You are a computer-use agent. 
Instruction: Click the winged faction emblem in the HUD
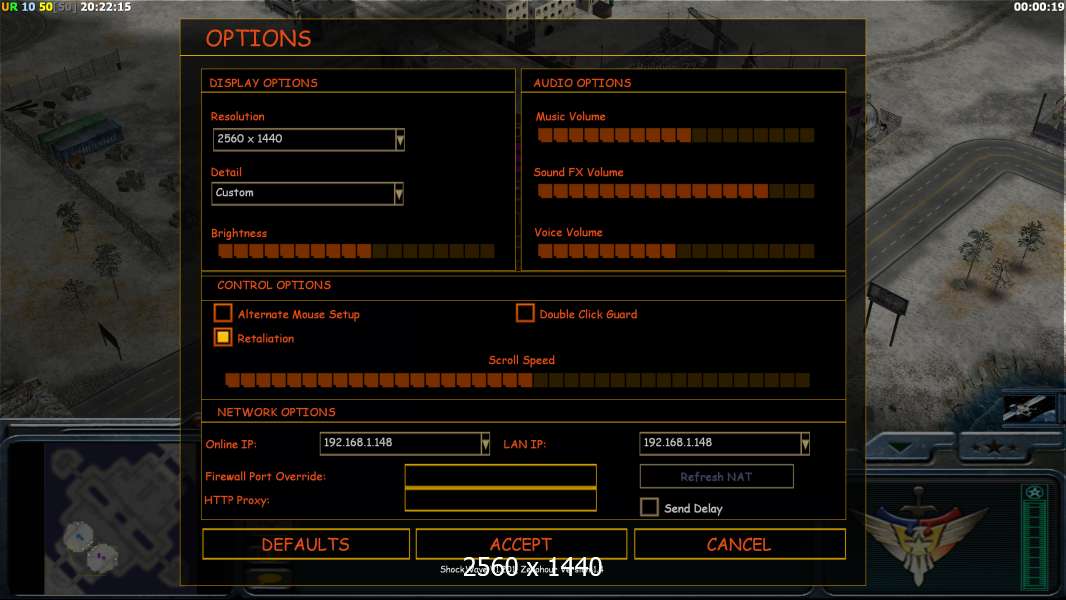[x=919, y=537]
